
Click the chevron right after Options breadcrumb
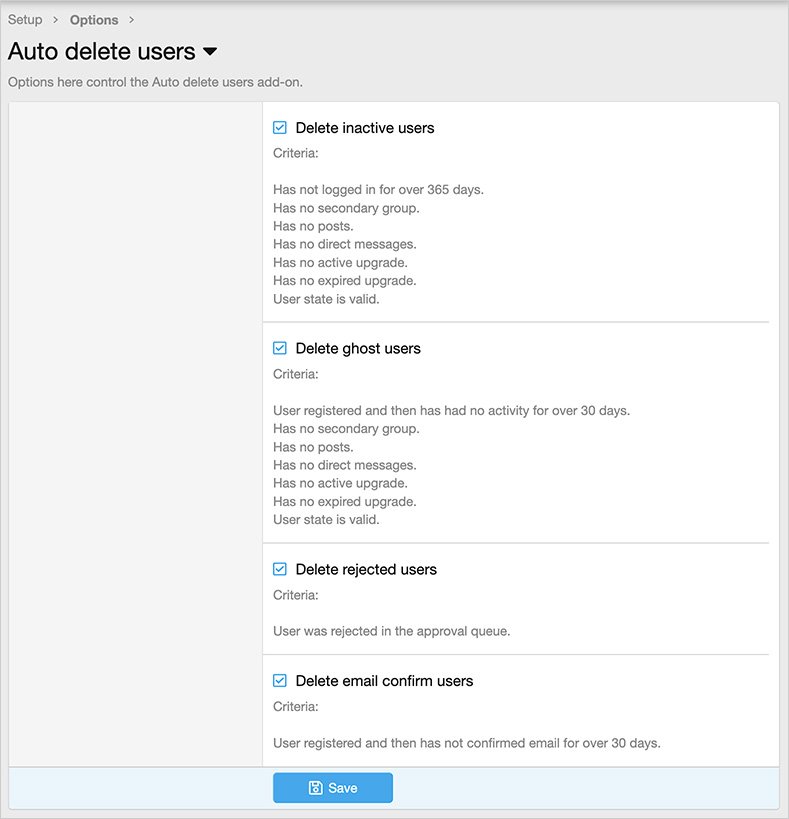coord(131,20)
